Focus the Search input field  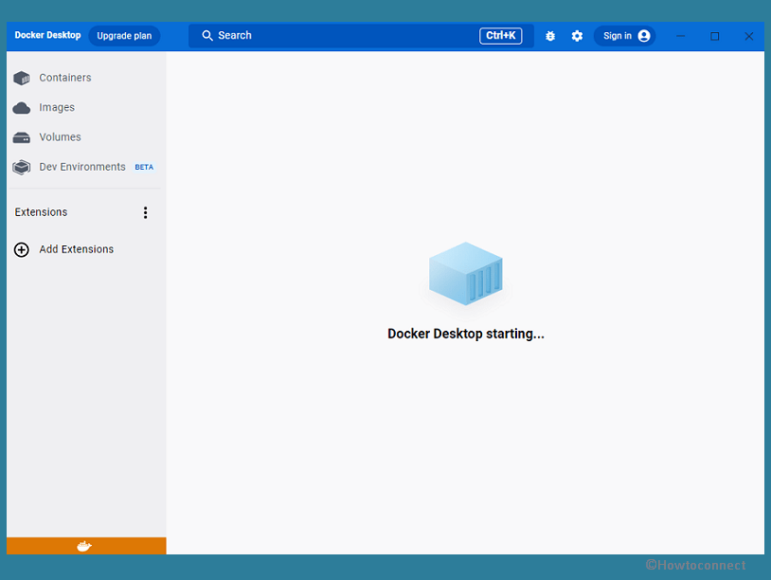click(361, 35)
